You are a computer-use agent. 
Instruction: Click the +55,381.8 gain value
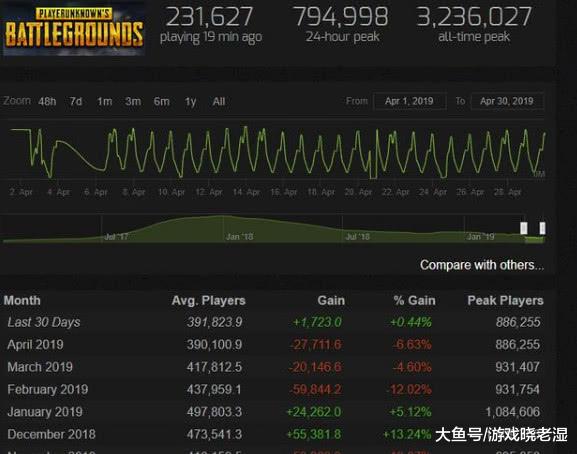coord(314,435)
